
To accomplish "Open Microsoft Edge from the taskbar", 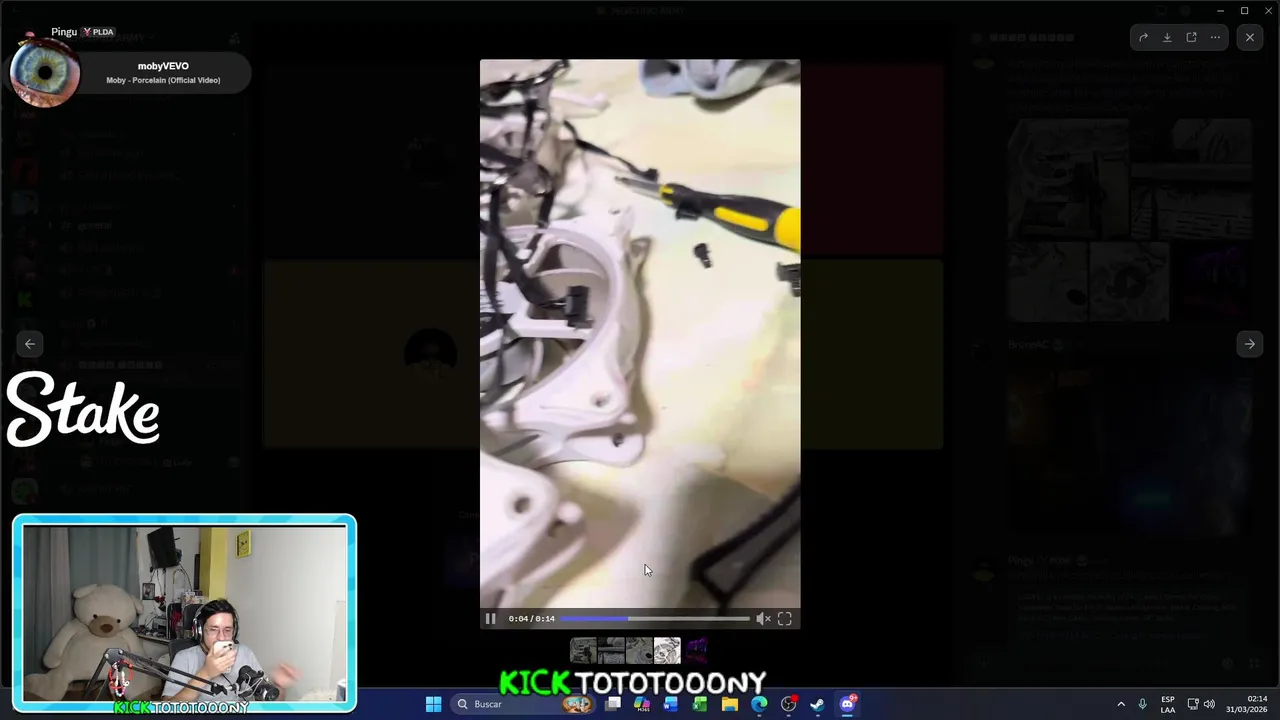I will click(759, 704).
